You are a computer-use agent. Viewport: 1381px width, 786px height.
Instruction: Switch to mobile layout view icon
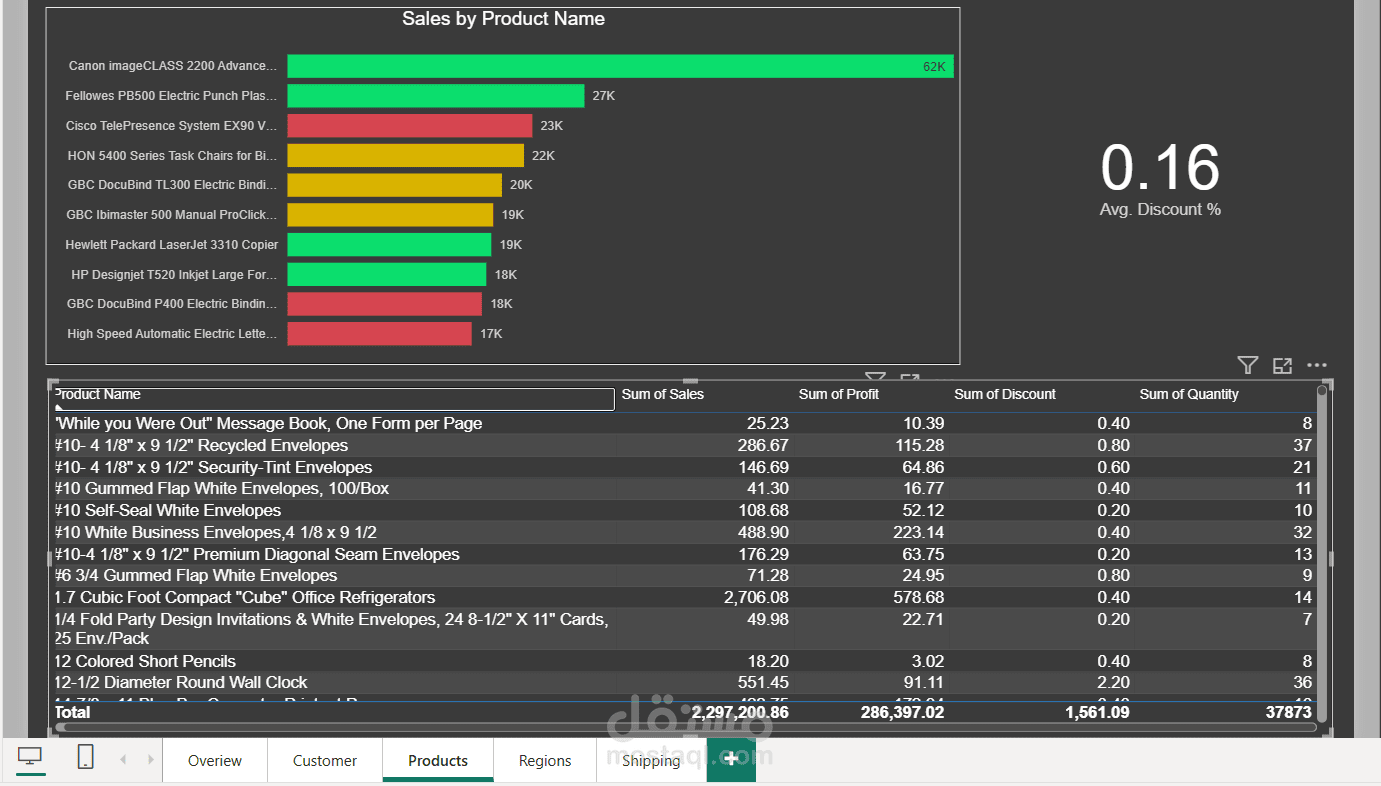click(x=86, y=758)
